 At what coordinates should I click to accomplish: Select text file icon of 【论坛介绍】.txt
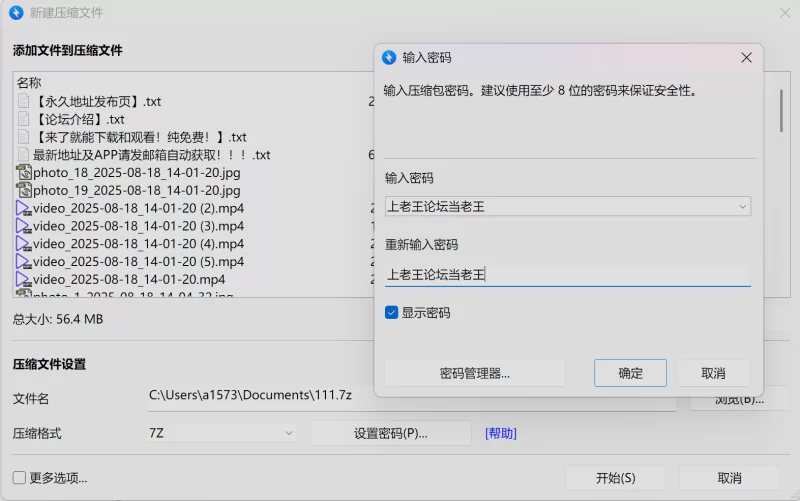[23, 119]
